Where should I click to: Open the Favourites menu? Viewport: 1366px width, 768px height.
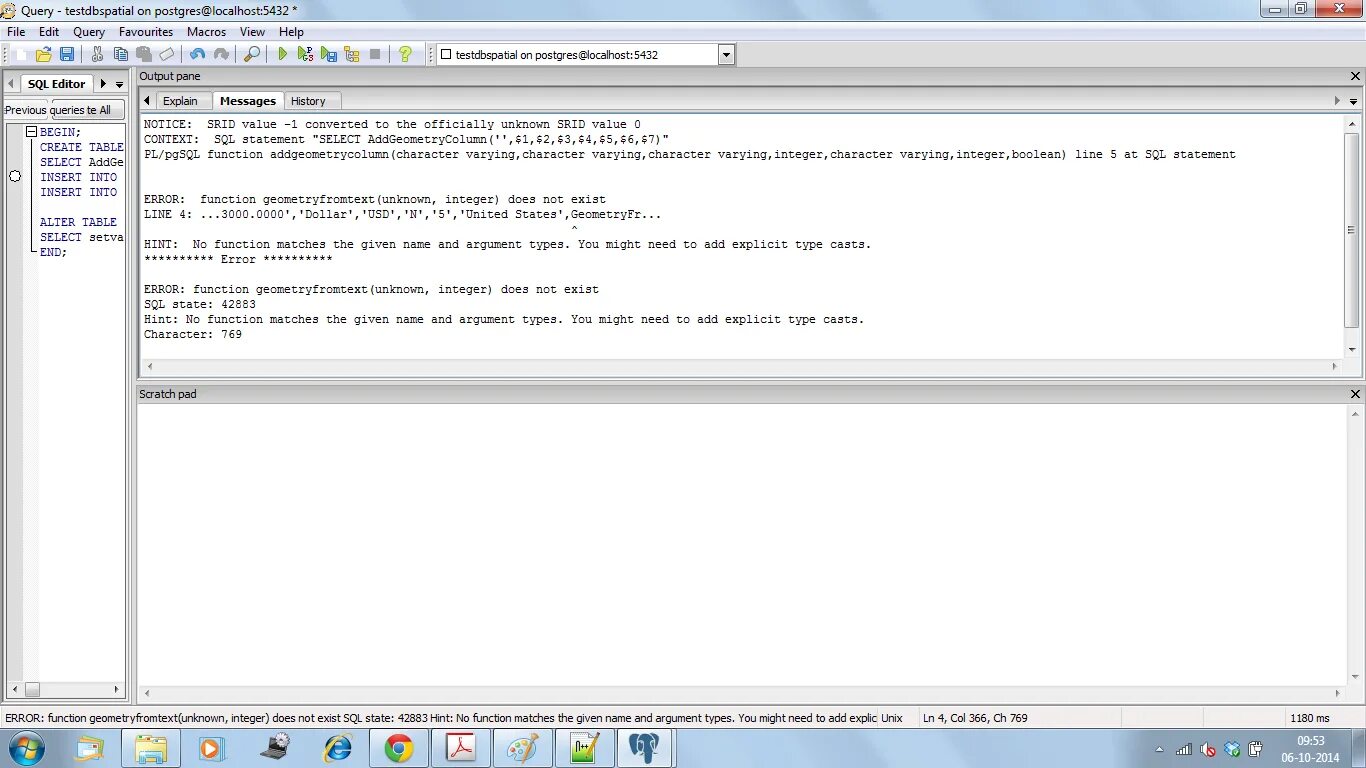[146, 32]
